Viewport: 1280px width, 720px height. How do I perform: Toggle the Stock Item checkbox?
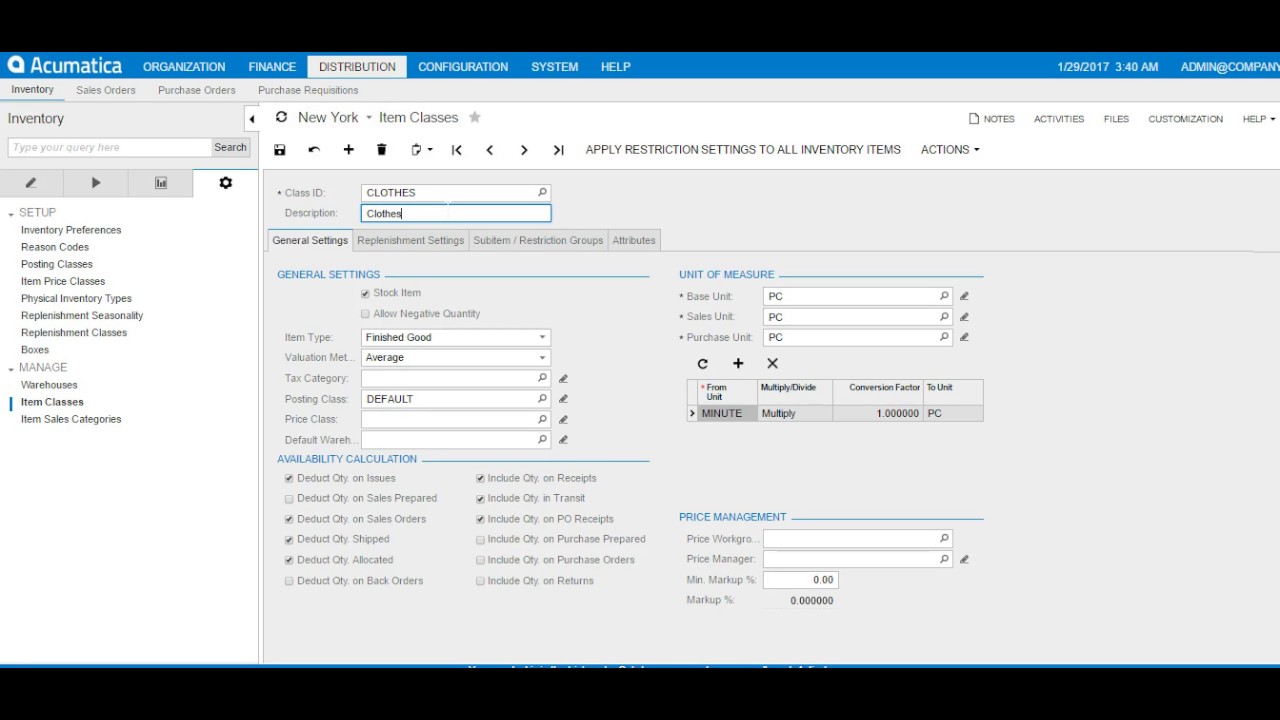tap(365, 294)
